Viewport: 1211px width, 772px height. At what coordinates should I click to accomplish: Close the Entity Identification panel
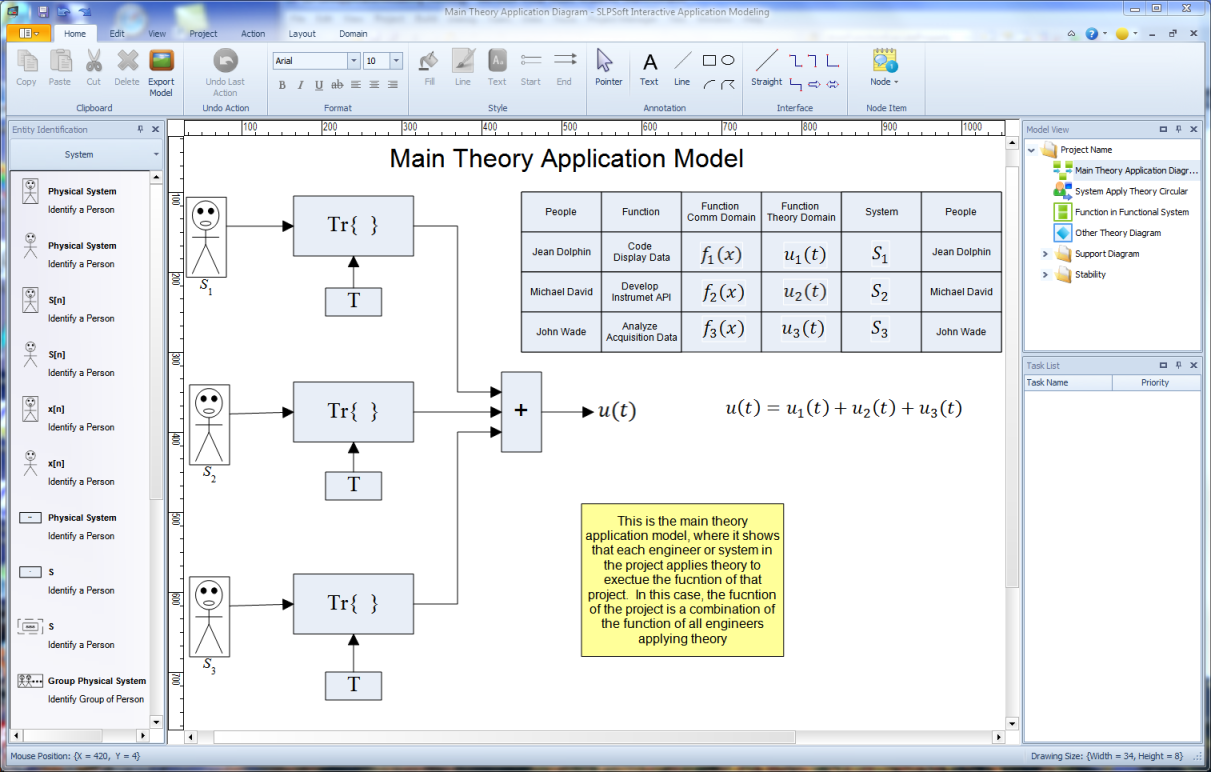click(155, 129)
